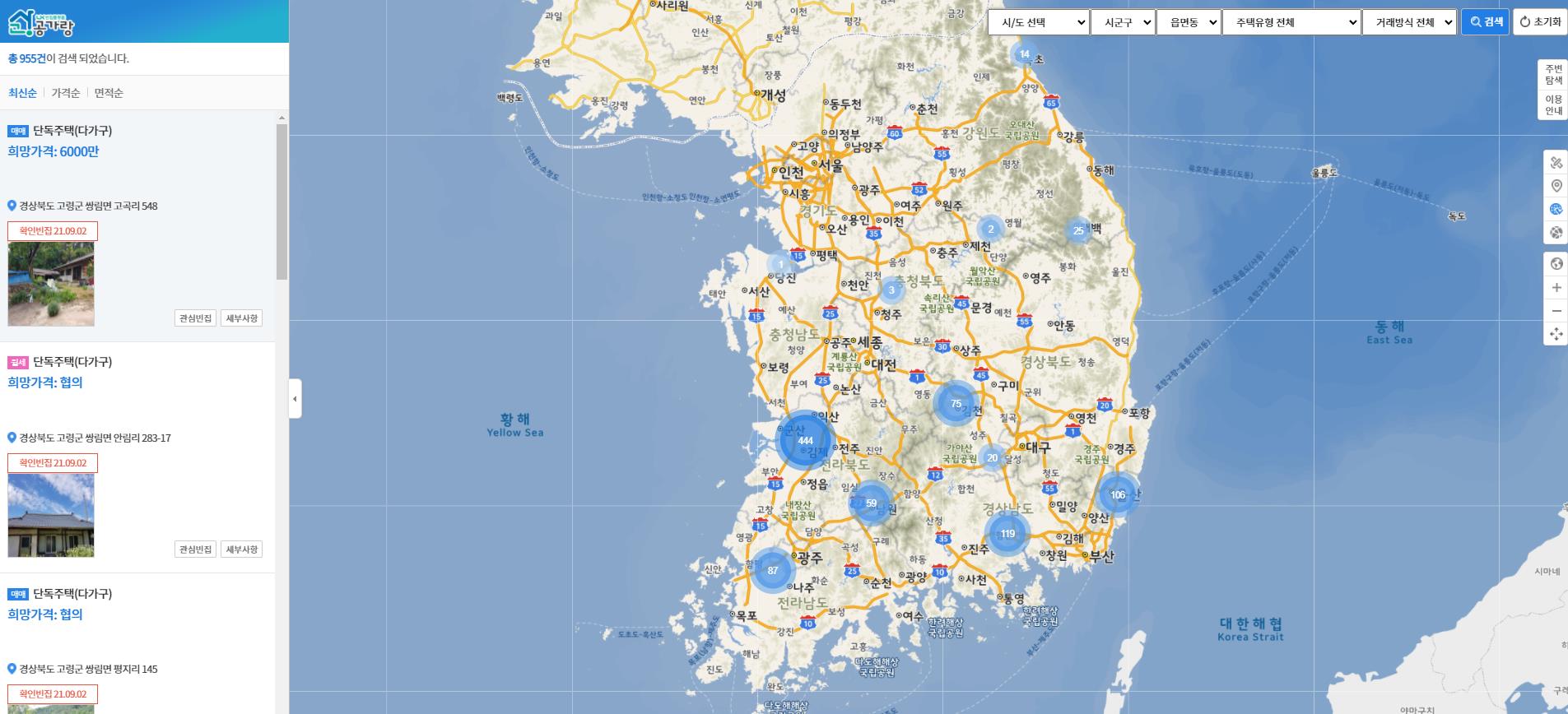Sort listings by 면적순 tab
This screenshot has height=714, width=1568.
(109, 93)
